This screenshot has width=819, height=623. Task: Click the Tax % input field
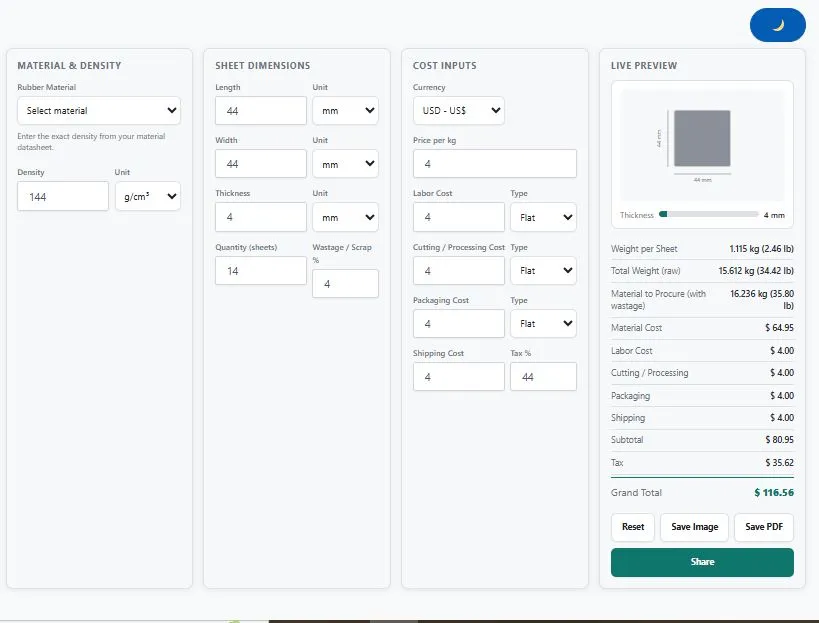pos(543,377)
